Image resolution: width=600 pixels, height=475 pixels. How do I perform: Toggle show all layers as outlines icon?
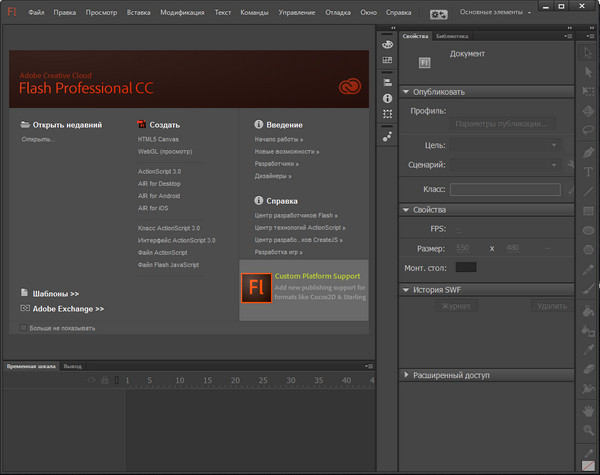coord(117,380)
